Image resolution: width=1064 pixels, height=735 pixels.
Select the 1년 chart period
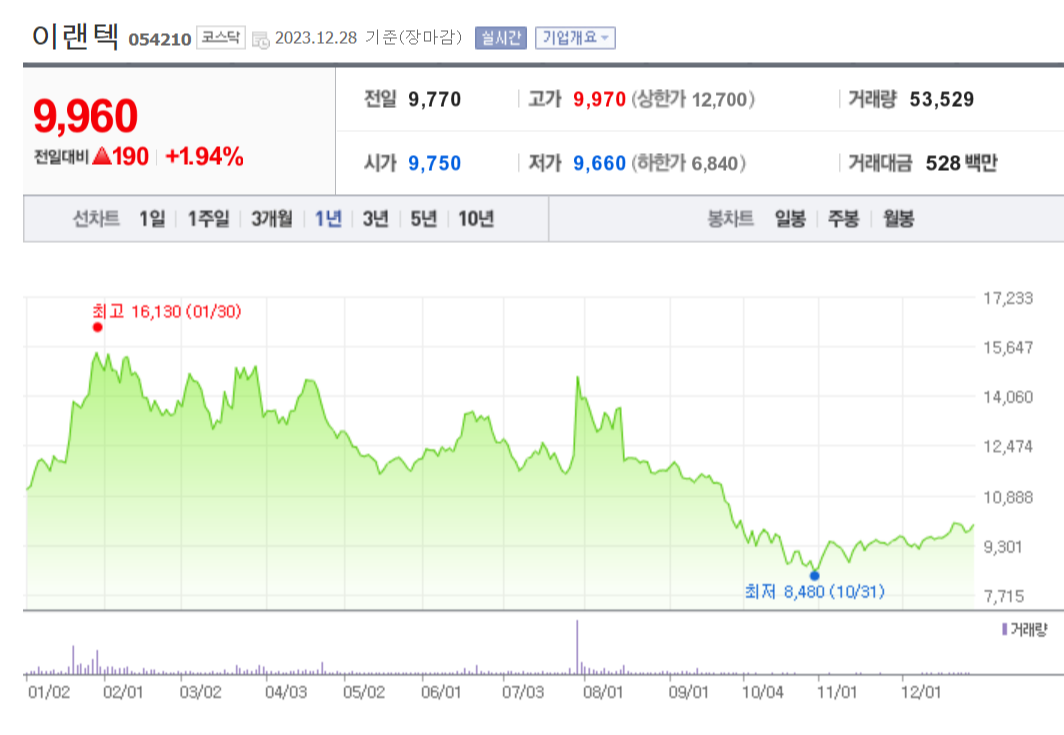click(328, 219)
